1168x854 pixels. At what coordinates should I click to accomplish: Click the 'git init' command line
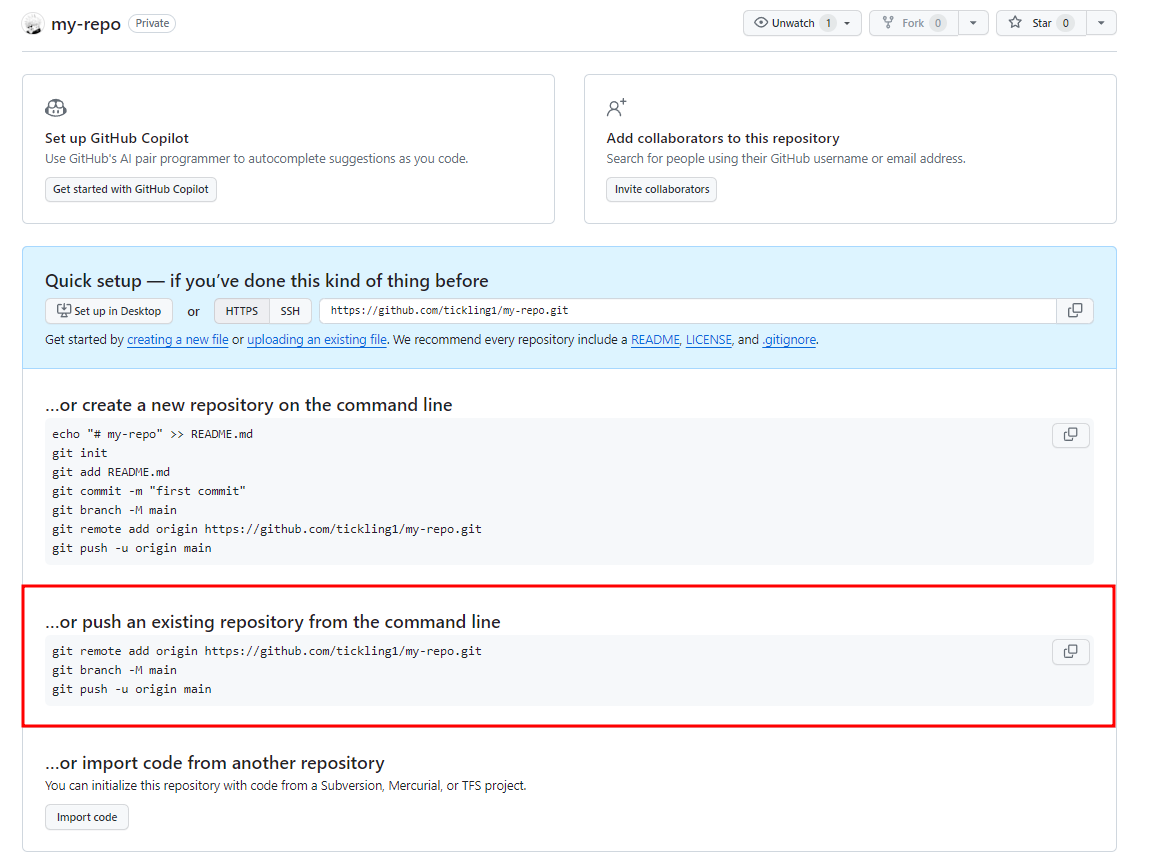tap(80, 453)
